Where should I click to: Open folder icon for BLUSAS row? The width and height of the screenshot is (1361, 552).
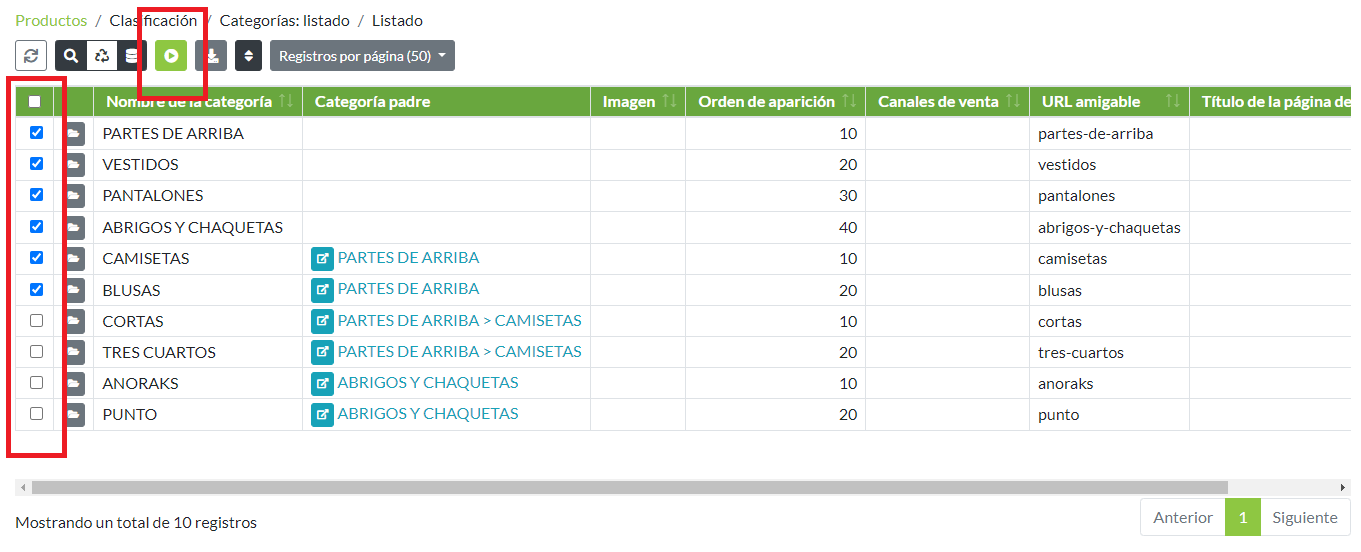[x=74, y=291]
